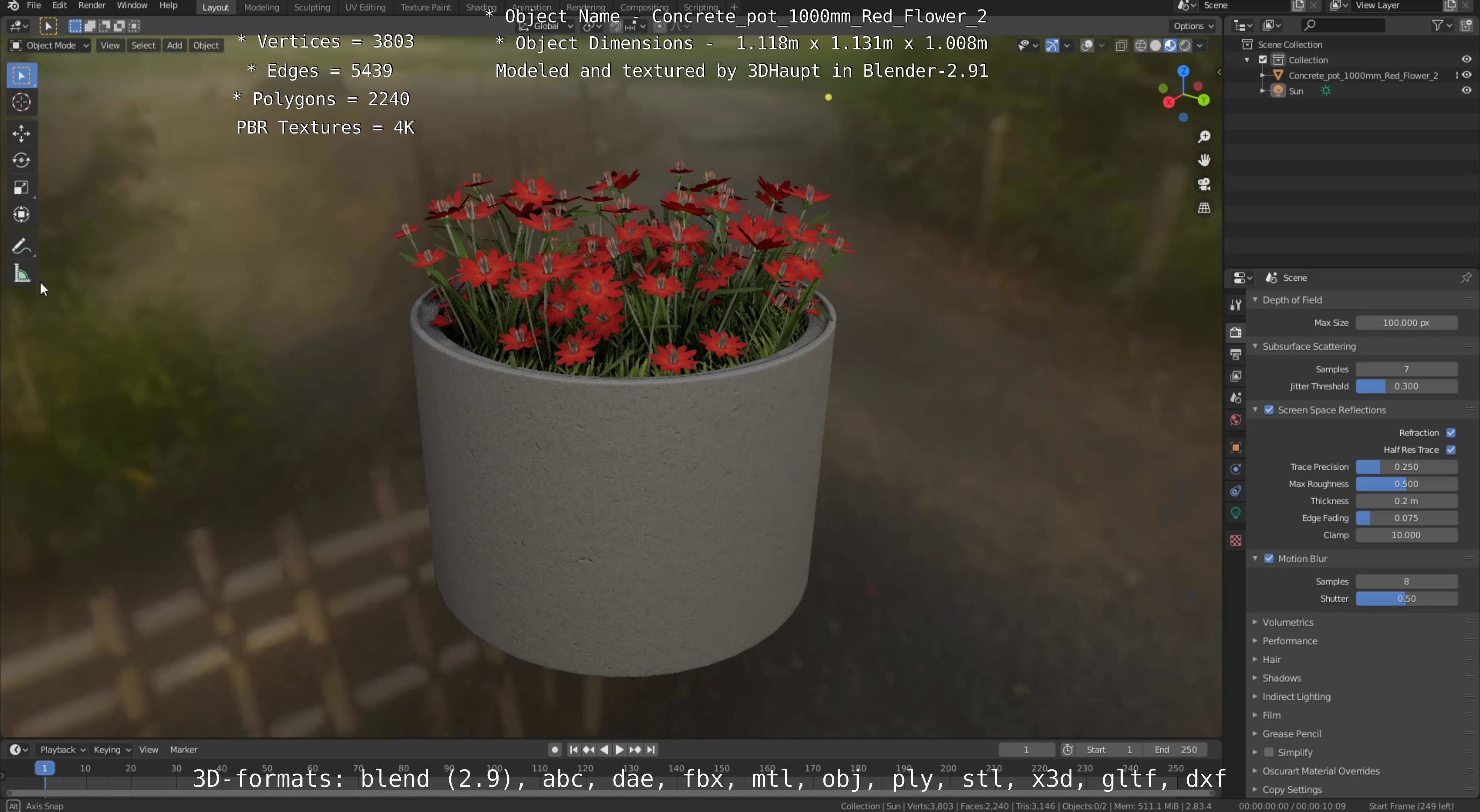
Task: Switch to rendered viewport shading
Action: coord(1185,45)
